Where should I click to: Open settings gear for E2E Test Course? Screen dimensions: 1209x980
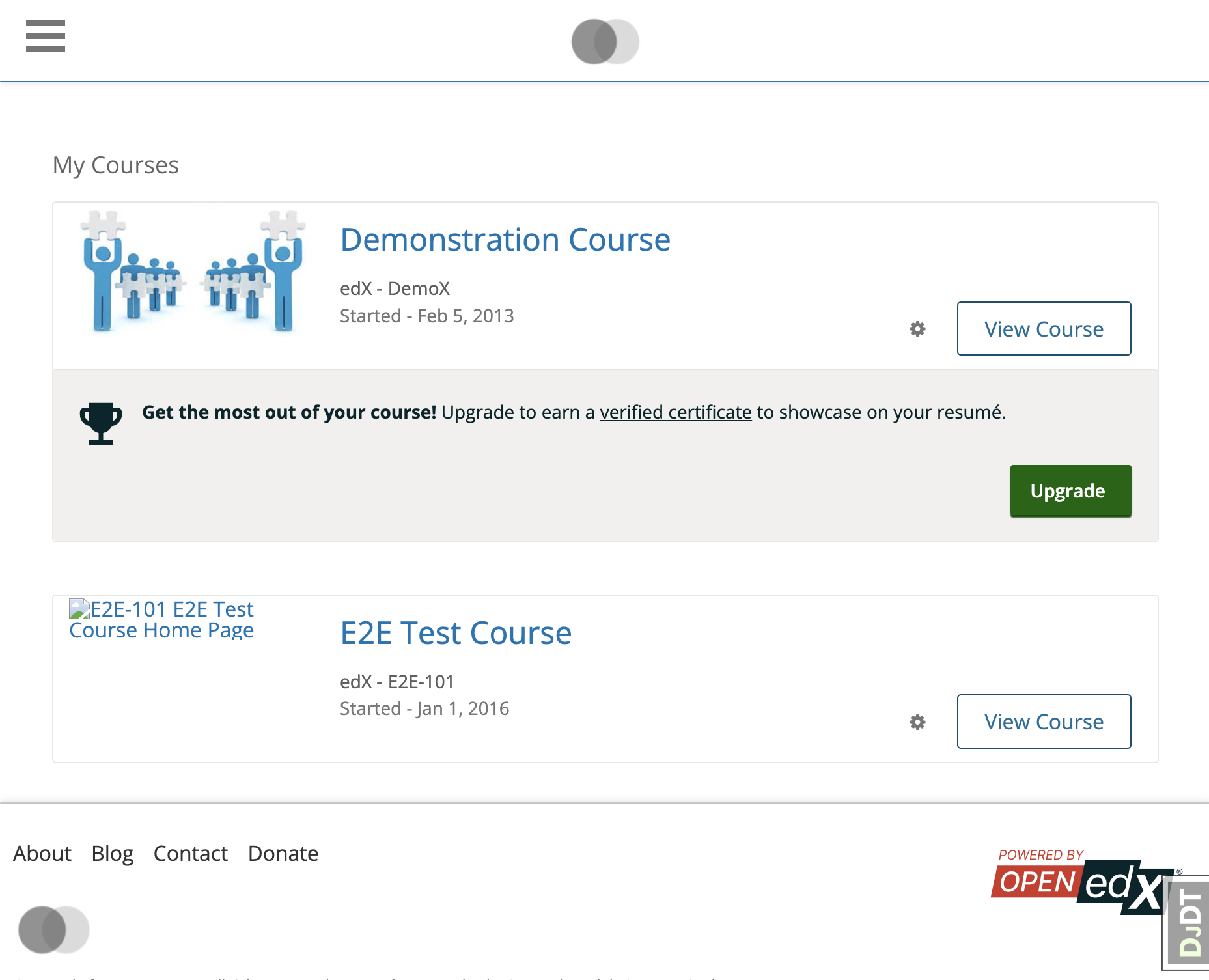(x=918, y=721)
